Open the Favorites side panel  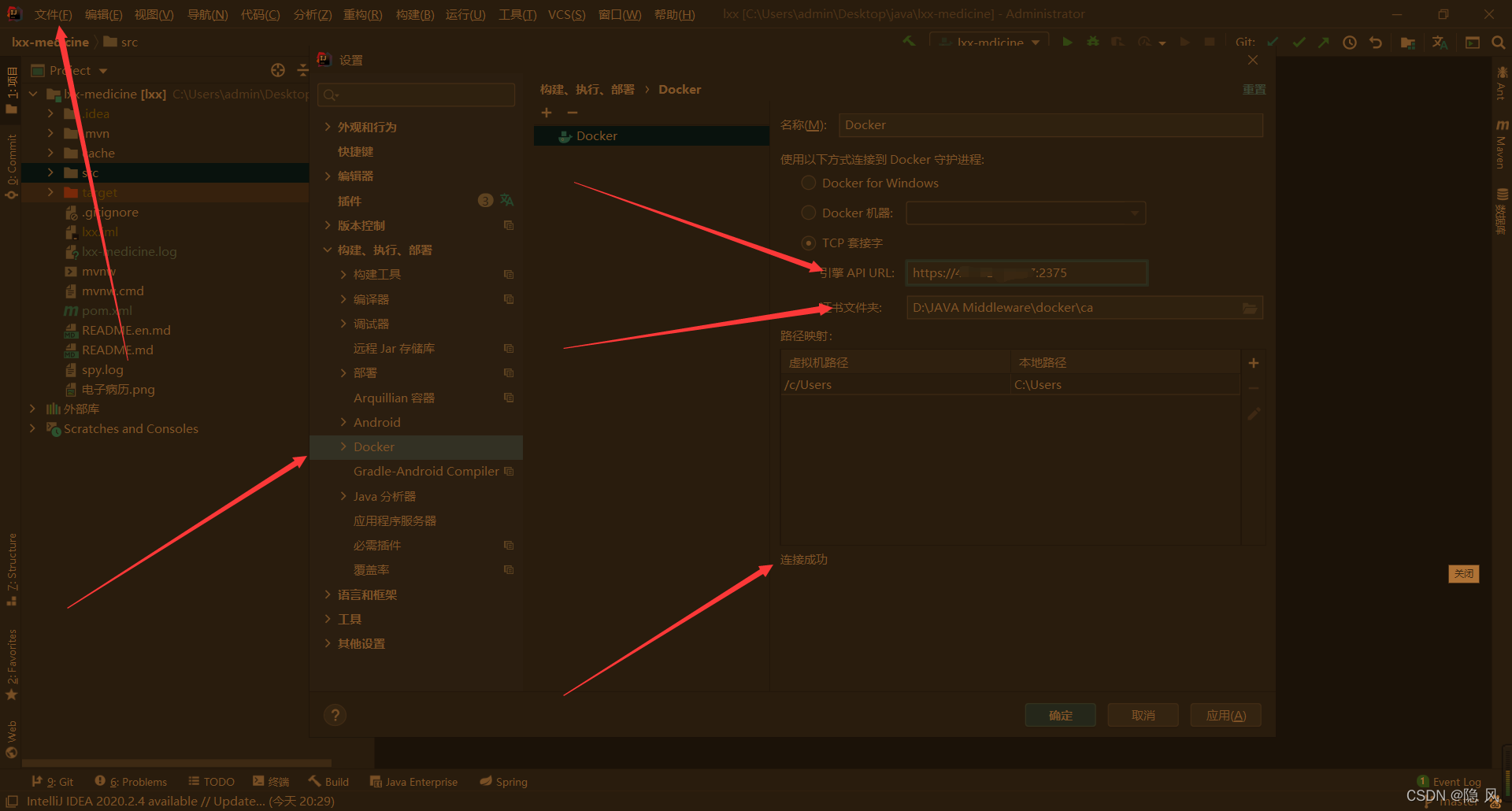12,665
